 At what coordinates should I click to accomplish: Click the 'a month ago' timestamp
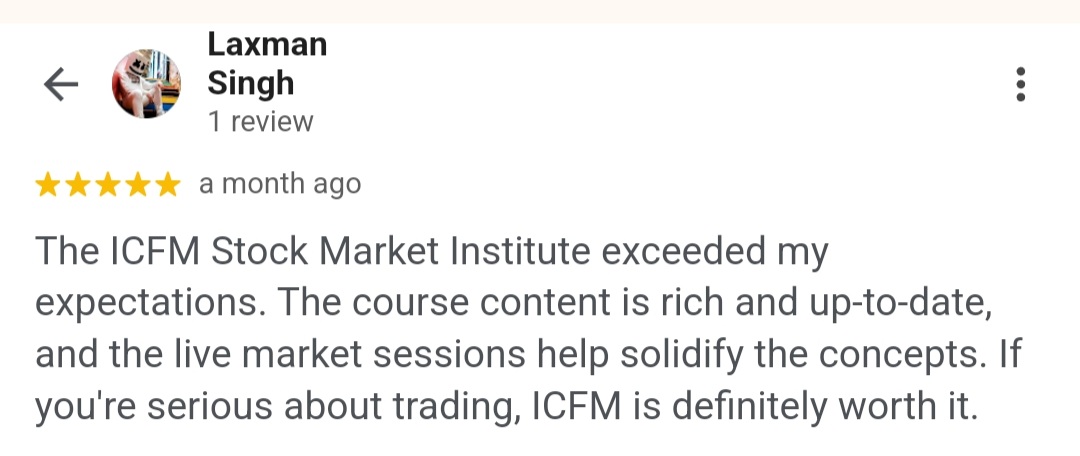280,185
